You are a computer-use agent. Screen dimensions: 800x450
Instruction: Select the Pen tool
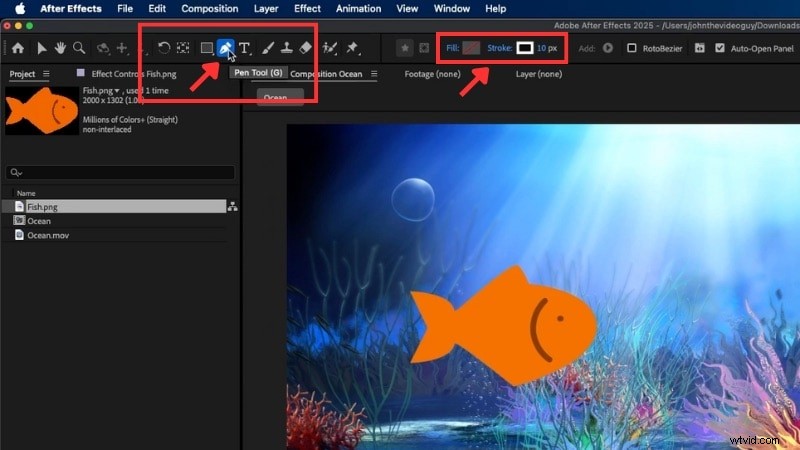coord(226,48)
